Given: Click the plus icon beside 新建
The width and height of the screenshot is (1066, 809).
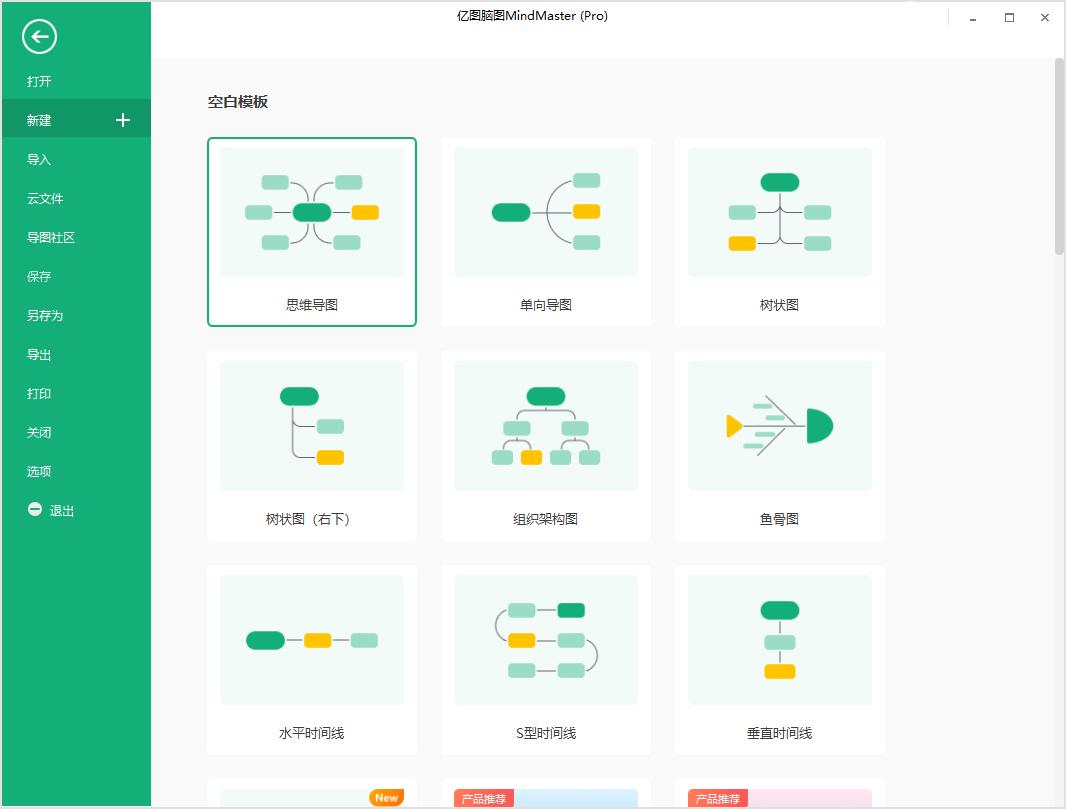Looking at the screenshot, I should (123, 120).
